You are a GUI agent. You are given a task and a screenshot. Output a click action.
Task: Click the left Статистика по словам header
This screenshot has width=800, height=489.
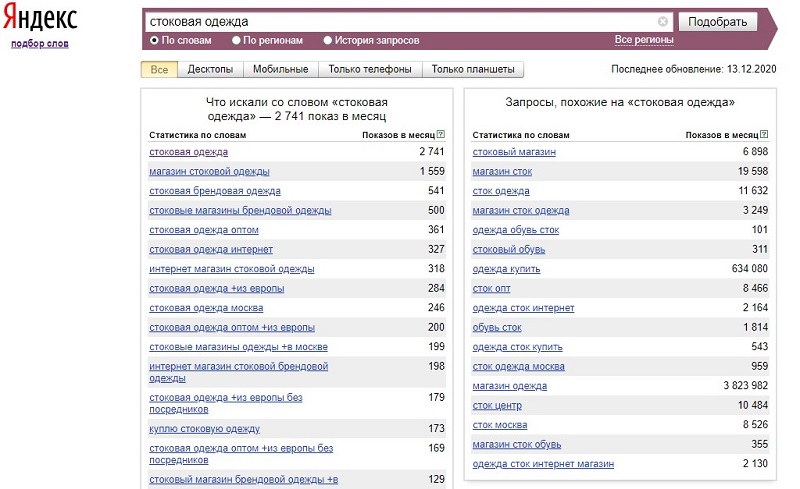pyautogui.click(x=197, y=135)
